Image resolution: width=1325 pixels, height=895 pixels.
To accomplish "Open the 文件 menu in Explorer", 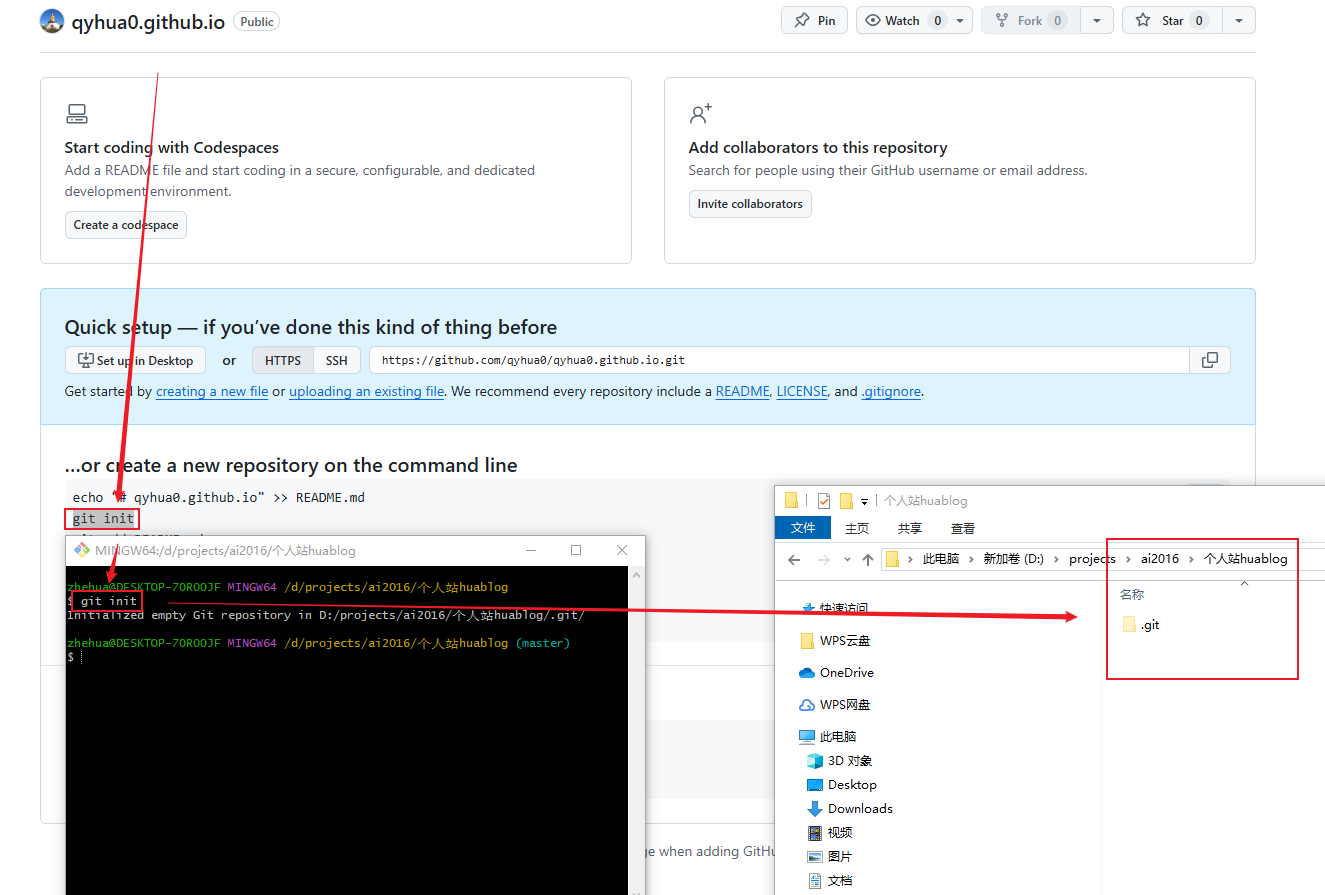I will click(803, 528).
